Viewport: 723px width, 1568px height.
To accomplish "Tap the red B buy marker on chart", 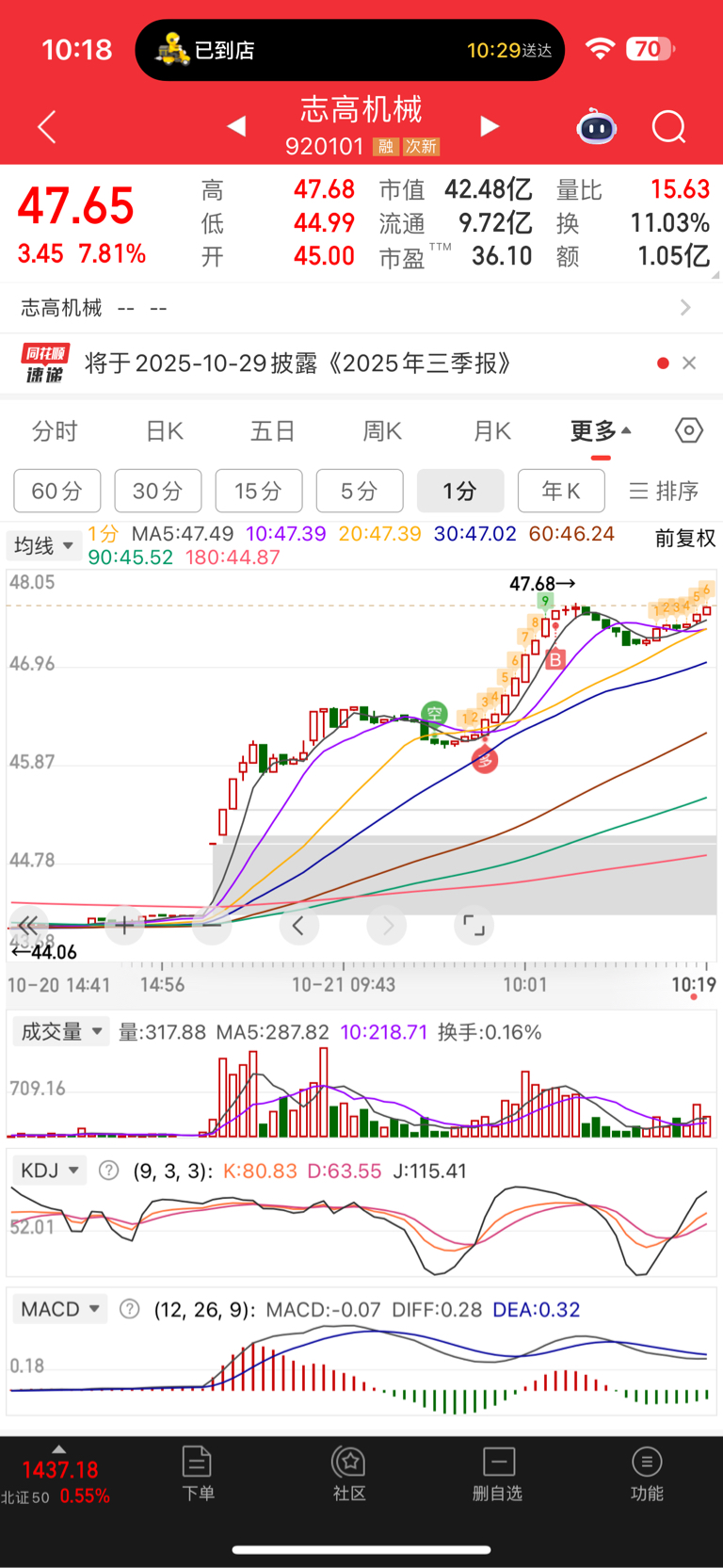I will [x=555, y=659].
